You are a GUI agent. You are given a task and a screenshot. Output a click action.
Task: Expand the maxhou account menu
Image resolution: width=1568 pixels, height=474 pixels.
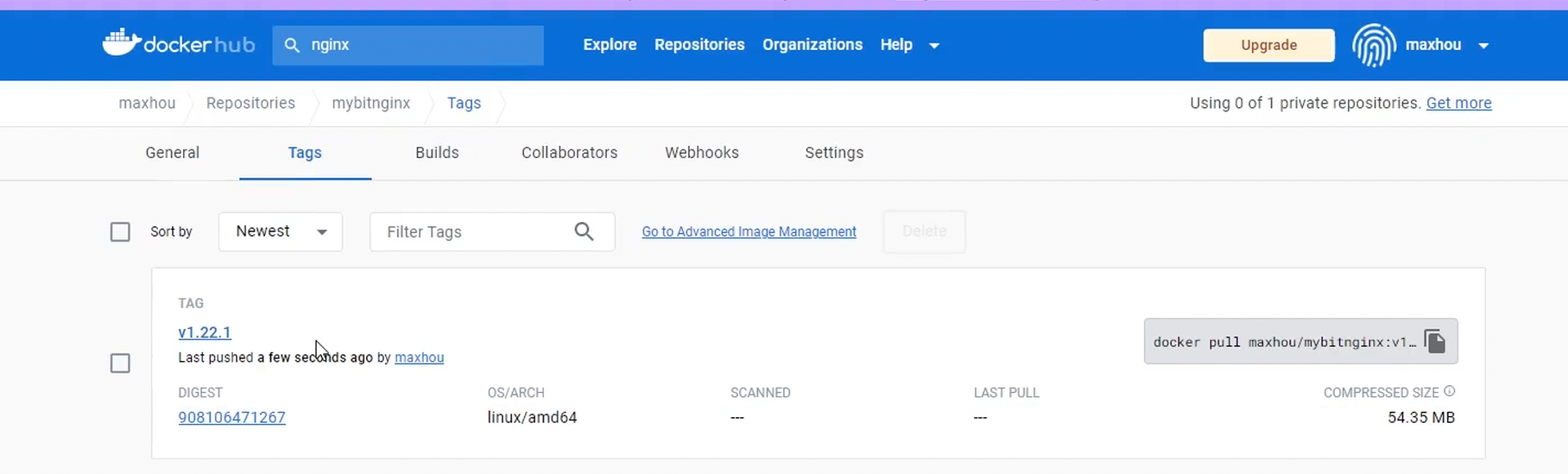tap(1483, 46)
